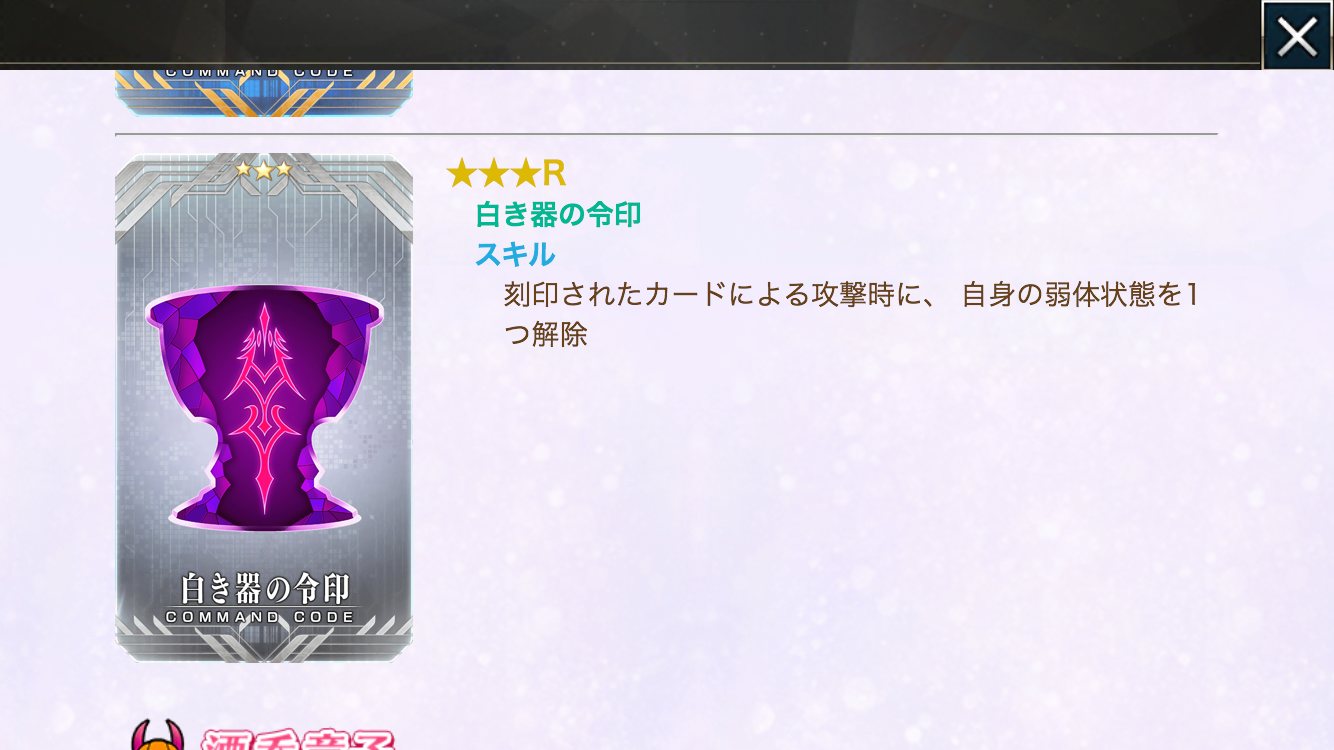Tap the first gold star in the rarity row
Viewport: 1334px width, 750px height.
pos(461,174)
